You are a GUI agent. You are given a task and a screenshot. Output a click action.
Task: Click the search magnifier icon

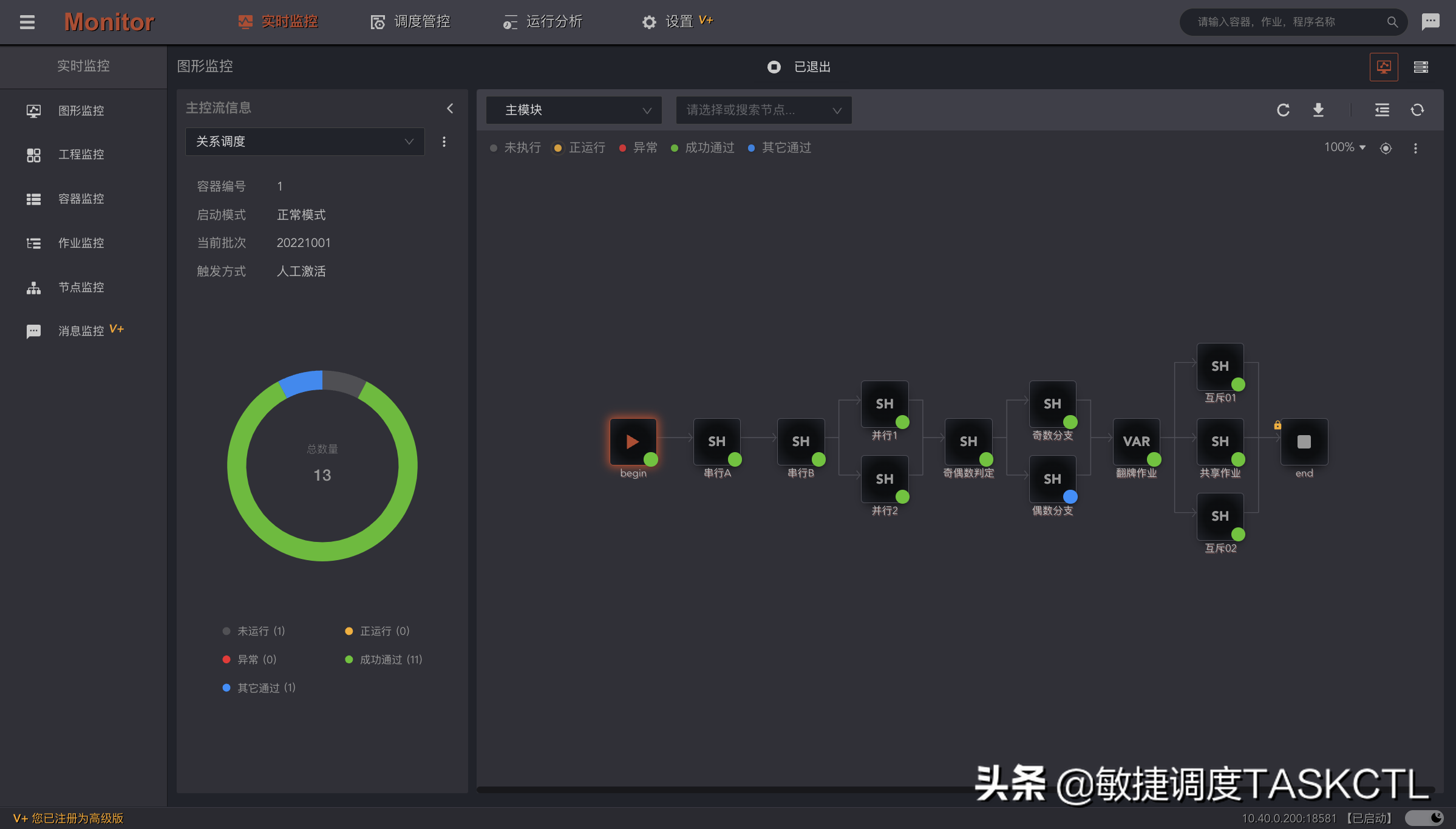tap(1392, 22)
